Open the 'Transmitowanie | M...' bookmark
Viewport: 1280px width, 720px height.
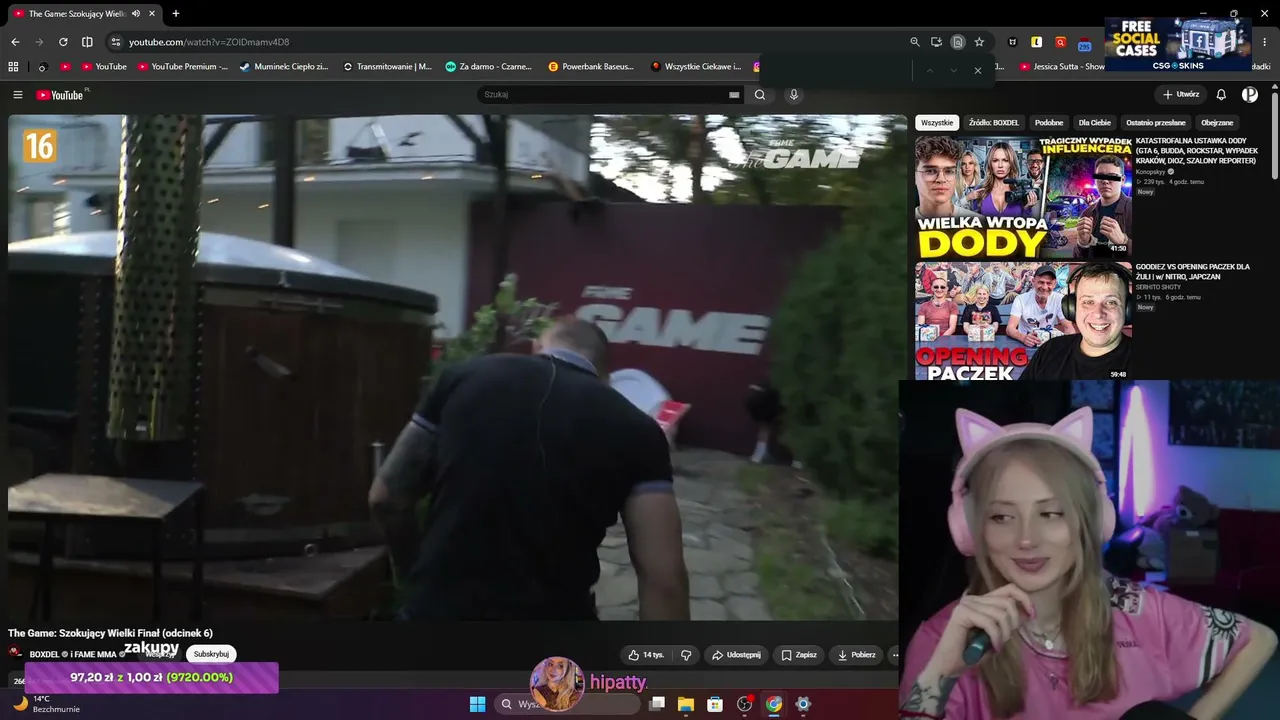[x=388, y=67]
